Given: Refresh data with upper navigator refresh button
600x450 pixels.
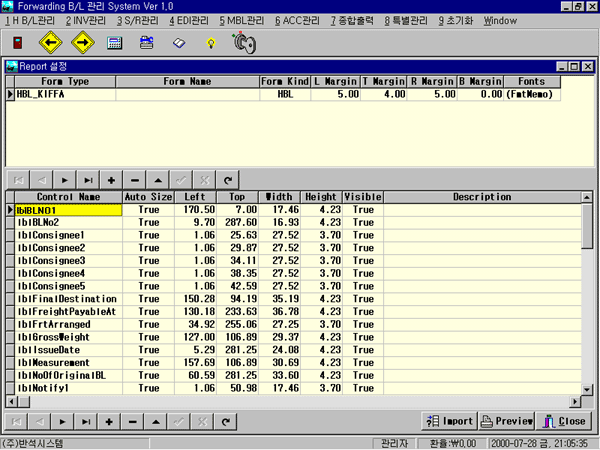Looking at the screenshot, I should 228,180.
